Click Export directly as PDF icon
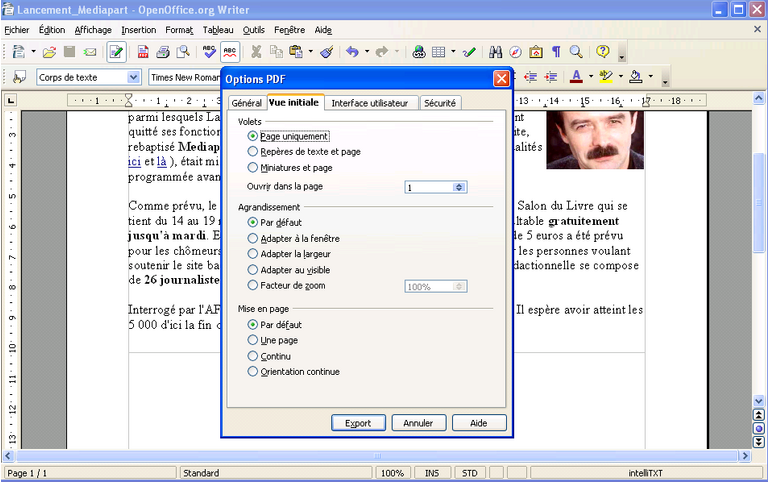768x482 pixels. (x=143, y=51)
